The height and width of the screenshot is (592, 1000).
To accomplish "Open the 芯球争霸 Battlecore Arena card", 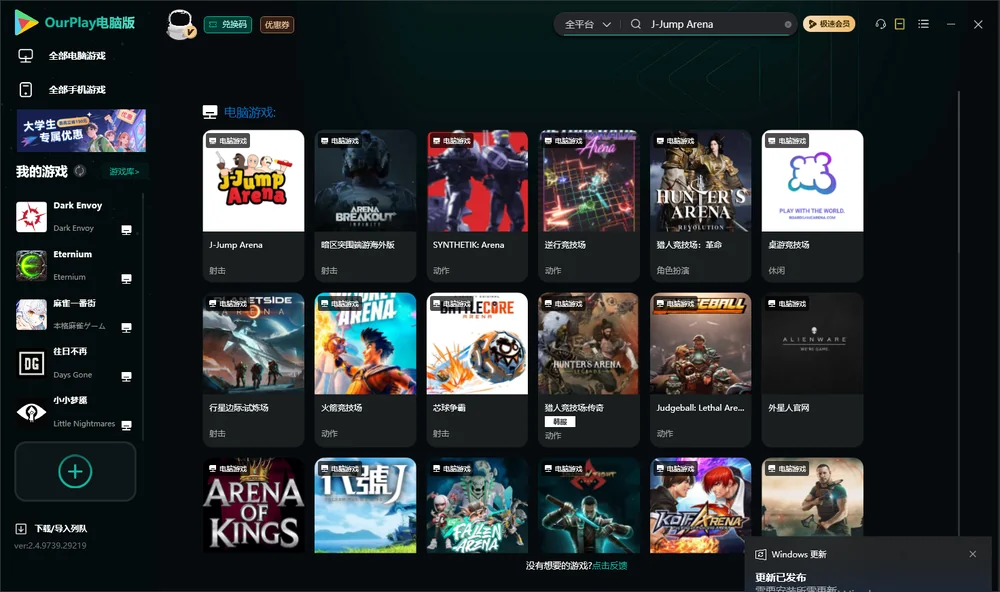I will [477, 369].
